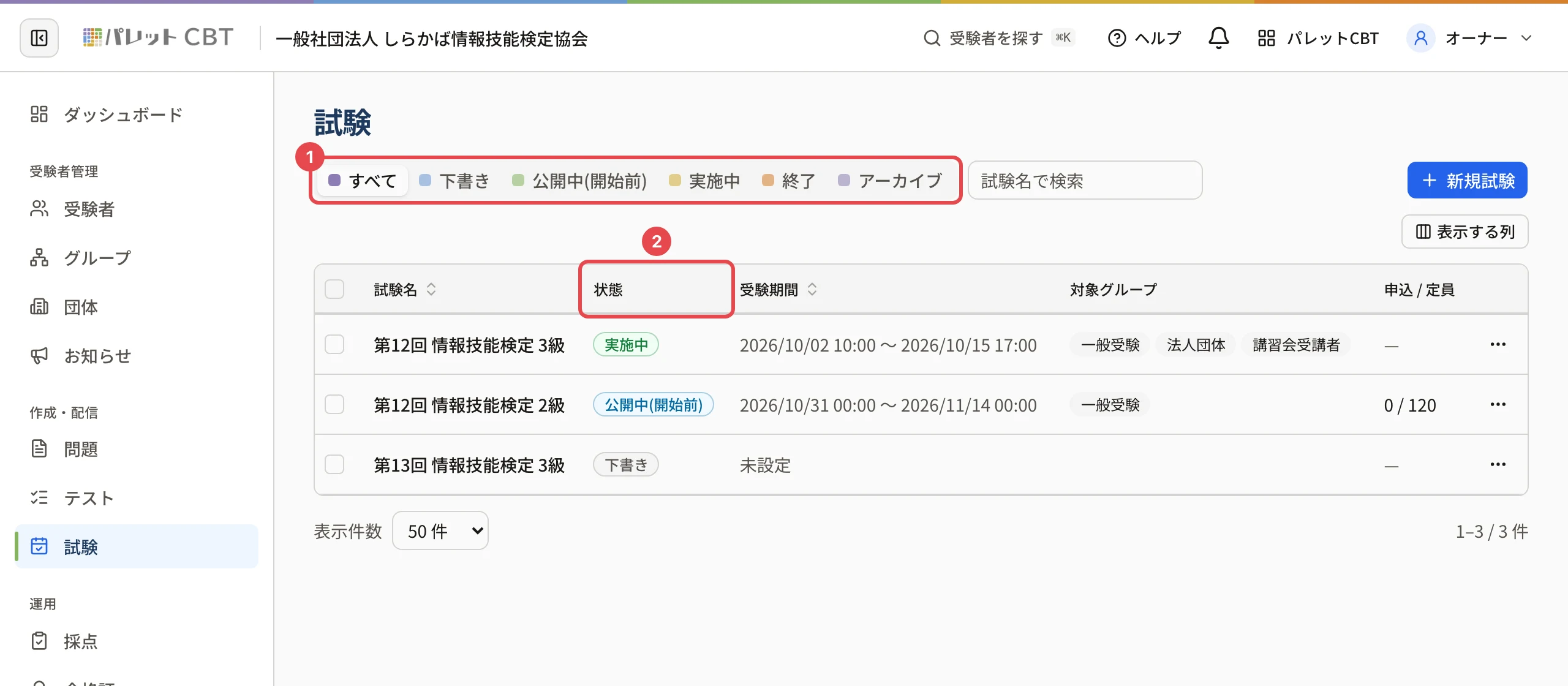1568x686 pixels.
Task: Select the 公開中(開始前) filter tab
Action: click(x=579, y=181)
